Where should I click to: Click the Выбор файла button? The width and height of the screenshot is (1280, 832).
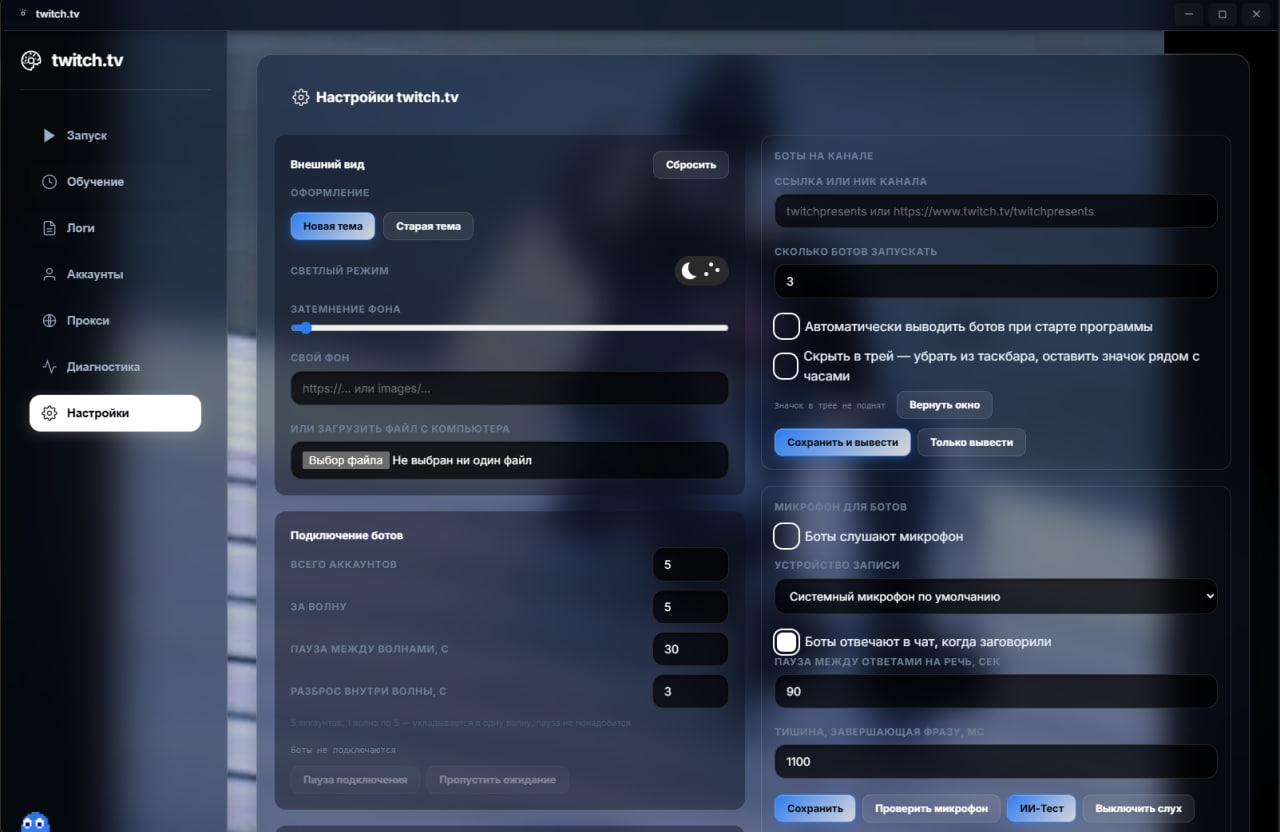coord(346,461)
